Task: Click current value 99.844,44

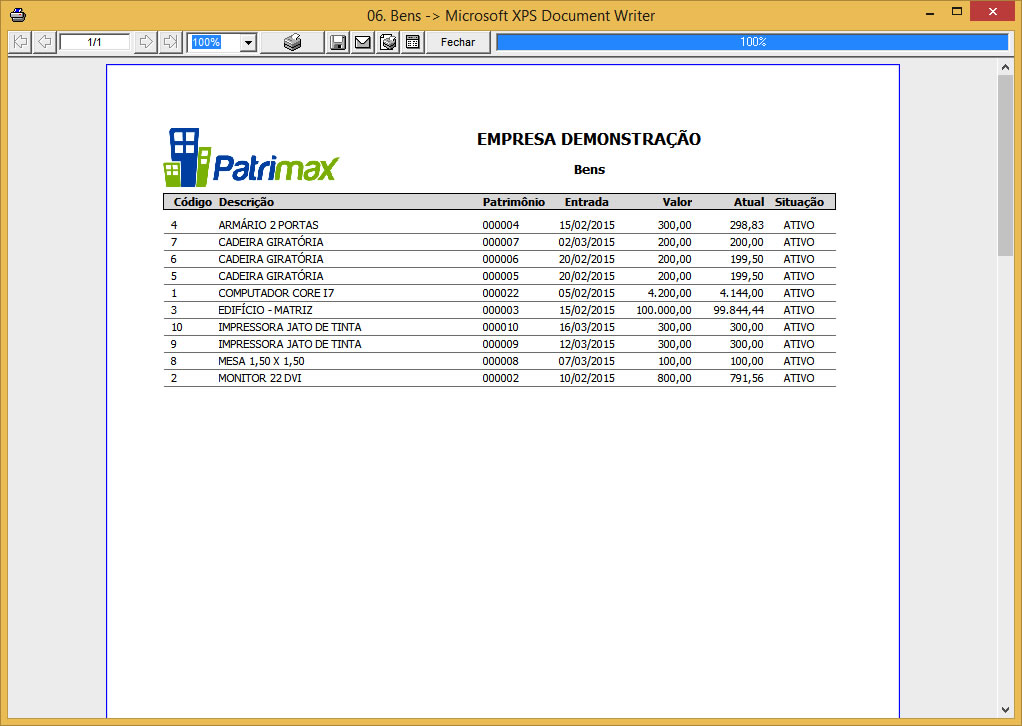Action: pyautogui.click(x=738, y=310)
